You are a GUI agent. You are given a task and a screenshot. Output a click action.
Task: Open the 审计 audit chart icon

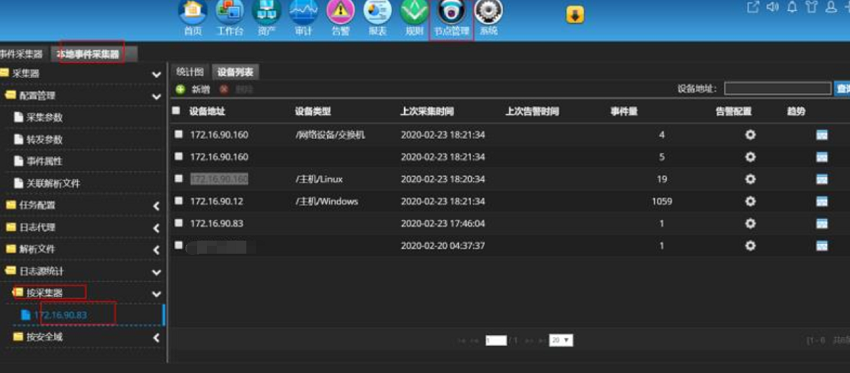304,12
